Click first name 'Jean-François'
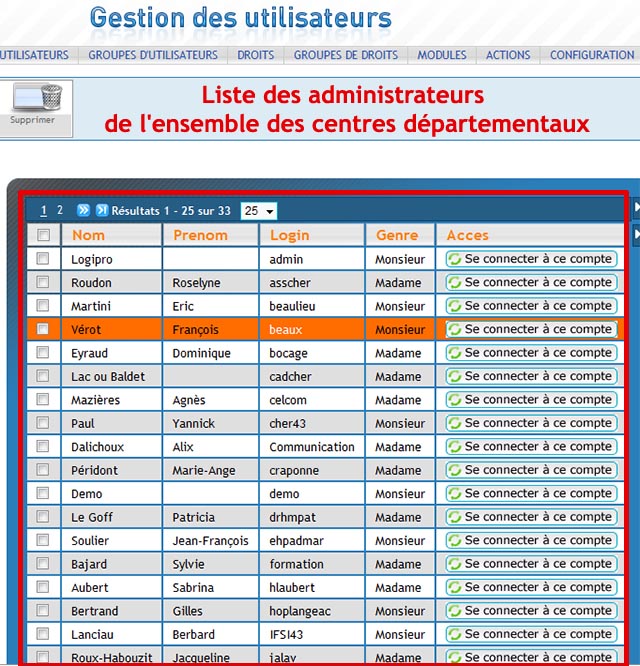The width and height of the screenshot is (640, 666). click(x=211, y=541)
